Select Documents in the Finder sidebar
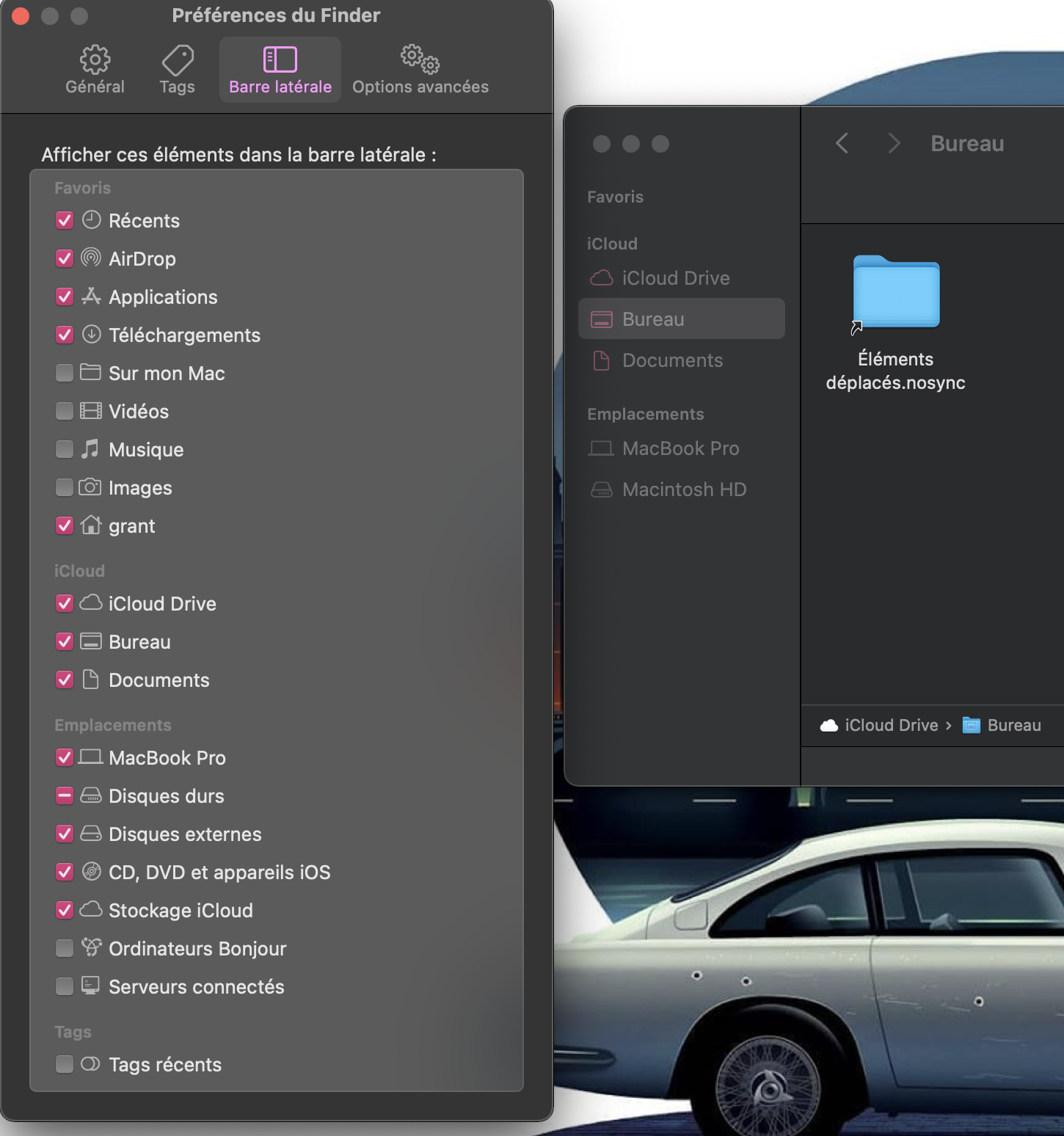The image size is (1064, 1136). 671,360
